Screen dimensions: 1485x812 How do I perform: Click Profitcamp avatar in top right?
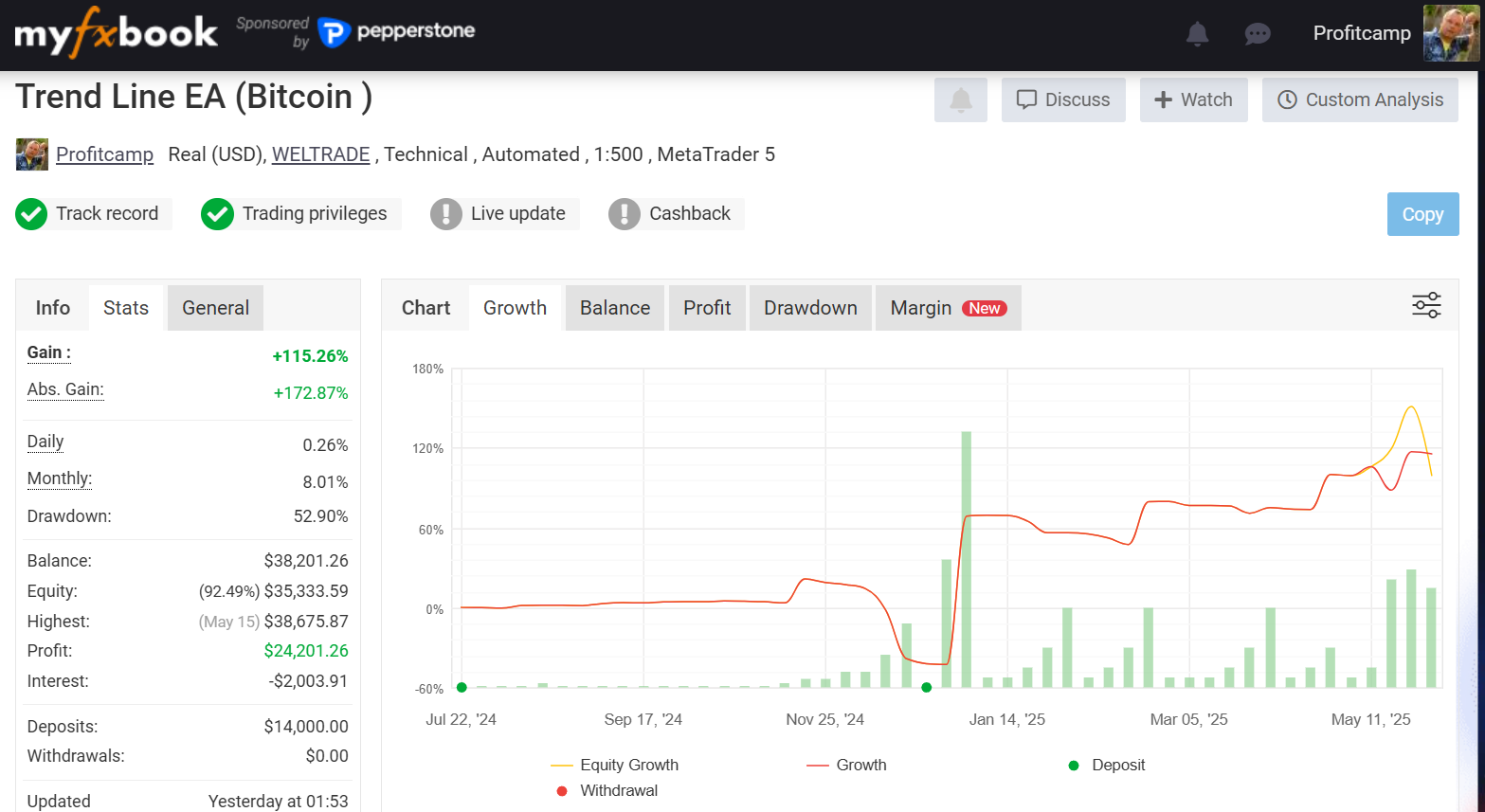pyautogui.click(x=1450, y=33)
